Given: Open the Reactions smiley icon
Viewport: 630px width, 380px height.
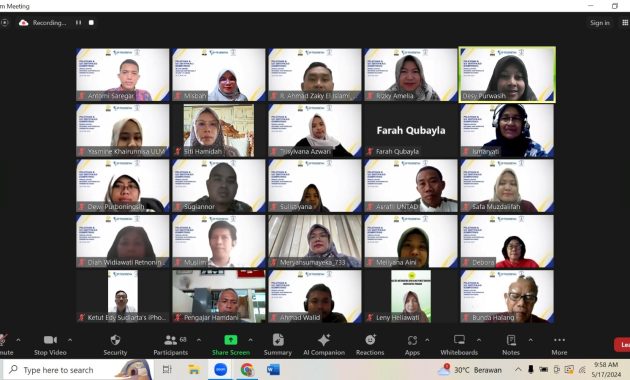Looking at the screenshot, I should click(x=370, y=340).
